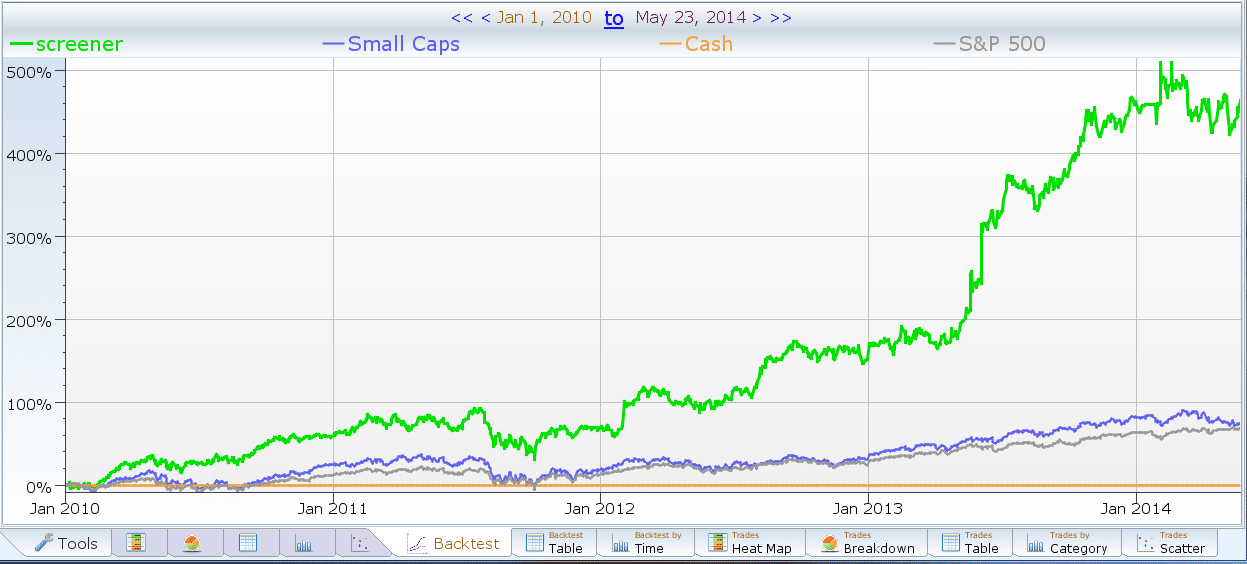Click the "<<" jump-back date arrows
The image size is (1247, 564).
coord(461,18)
